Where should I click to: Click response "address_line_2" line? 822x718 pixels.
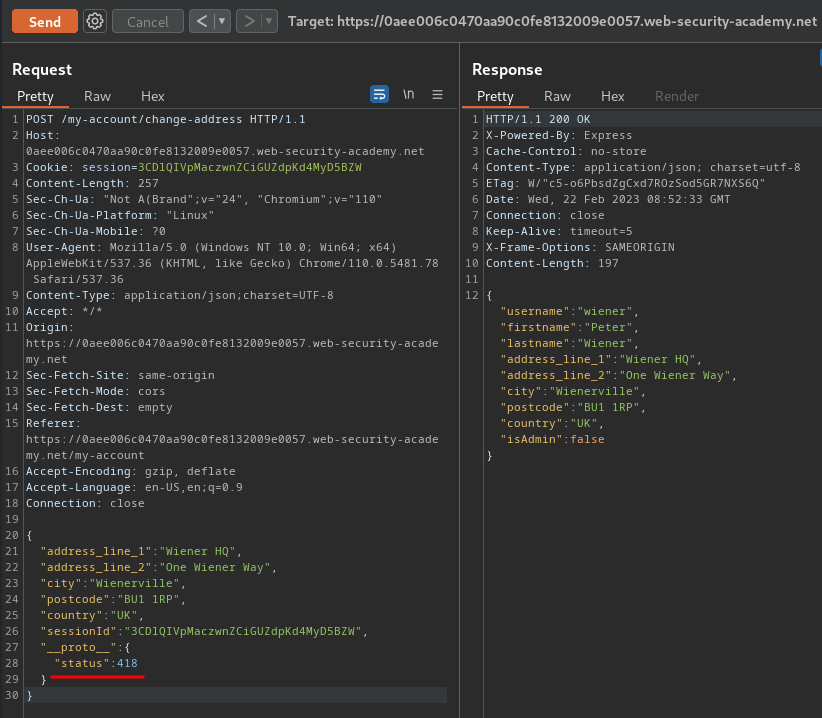click(619, 375)
